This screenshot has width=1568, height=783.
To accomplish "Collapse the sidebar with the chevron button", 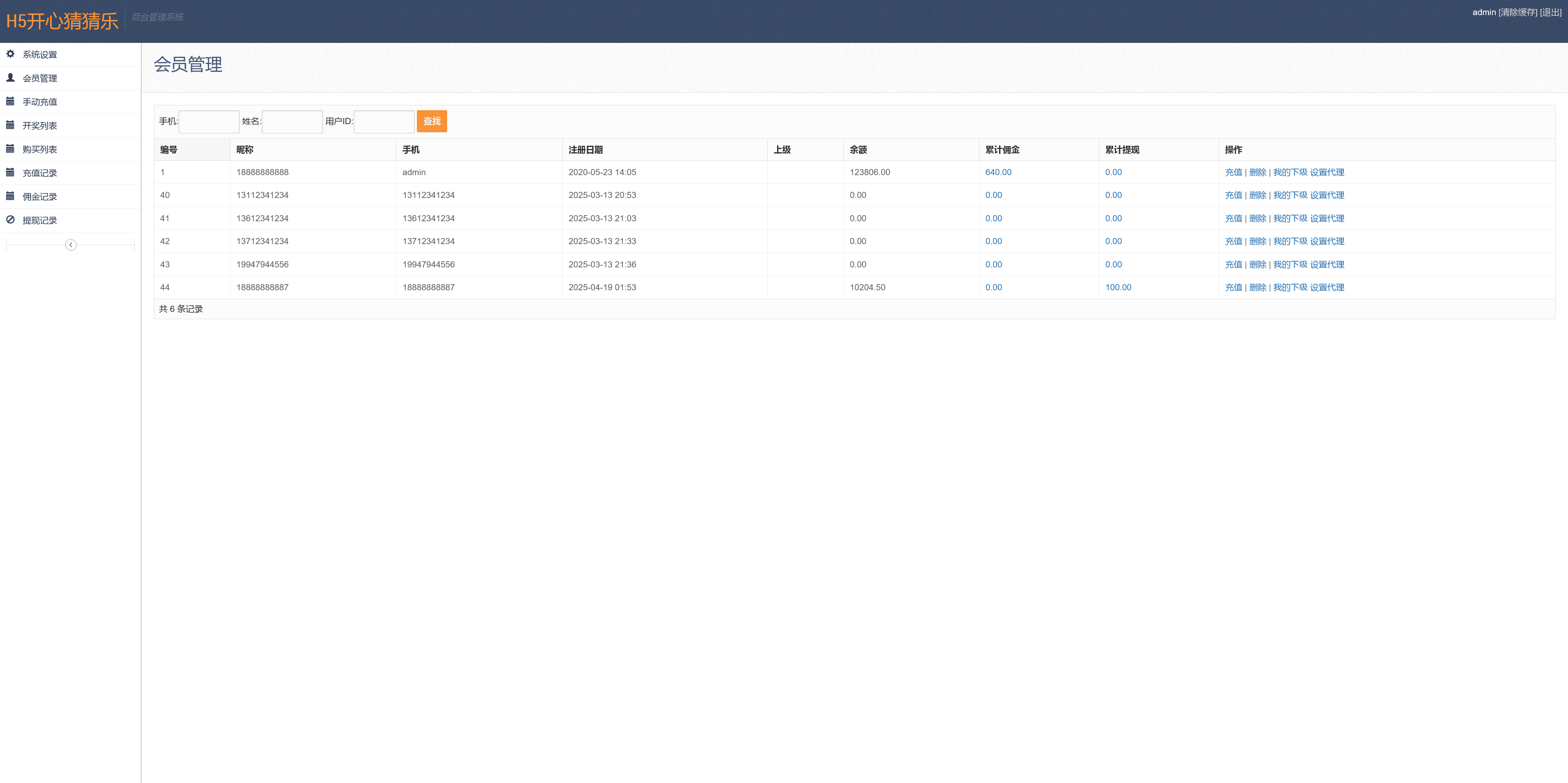I will pyautogui.click(x=71, y=245).
